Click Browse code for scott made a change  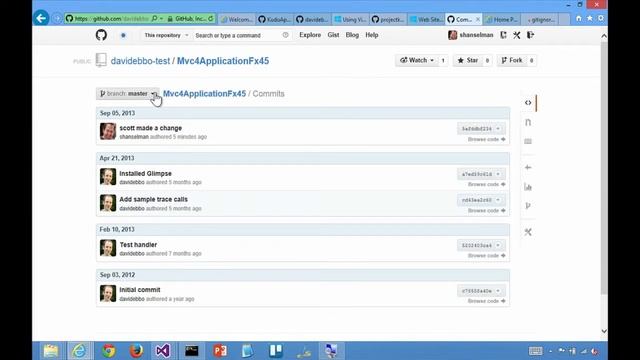click(x=487, y=139)
